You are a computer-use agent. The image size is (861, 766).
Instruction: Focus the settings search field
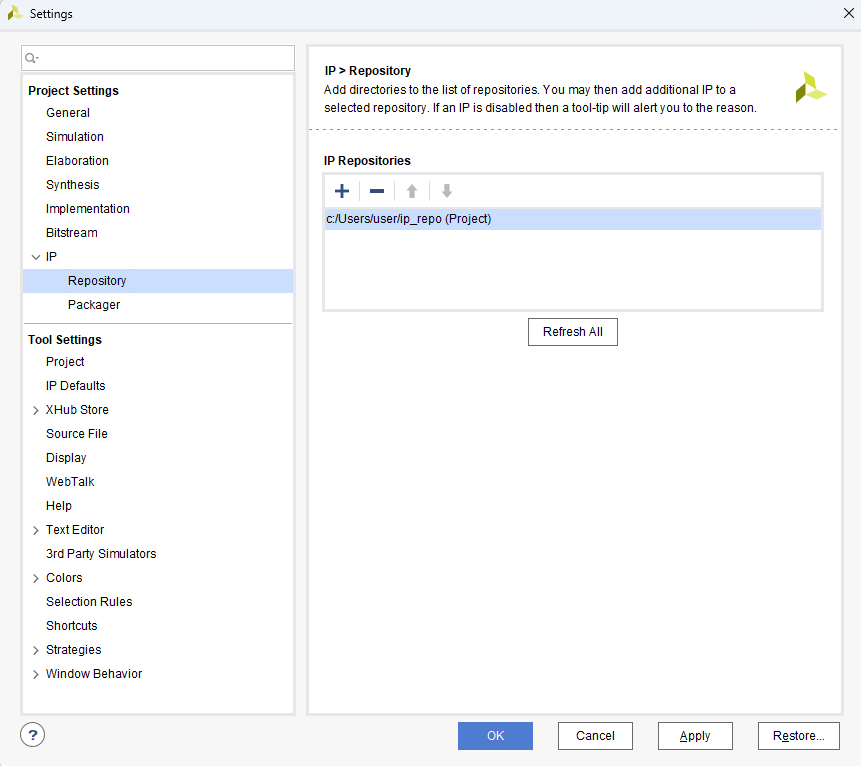(158, 58)
